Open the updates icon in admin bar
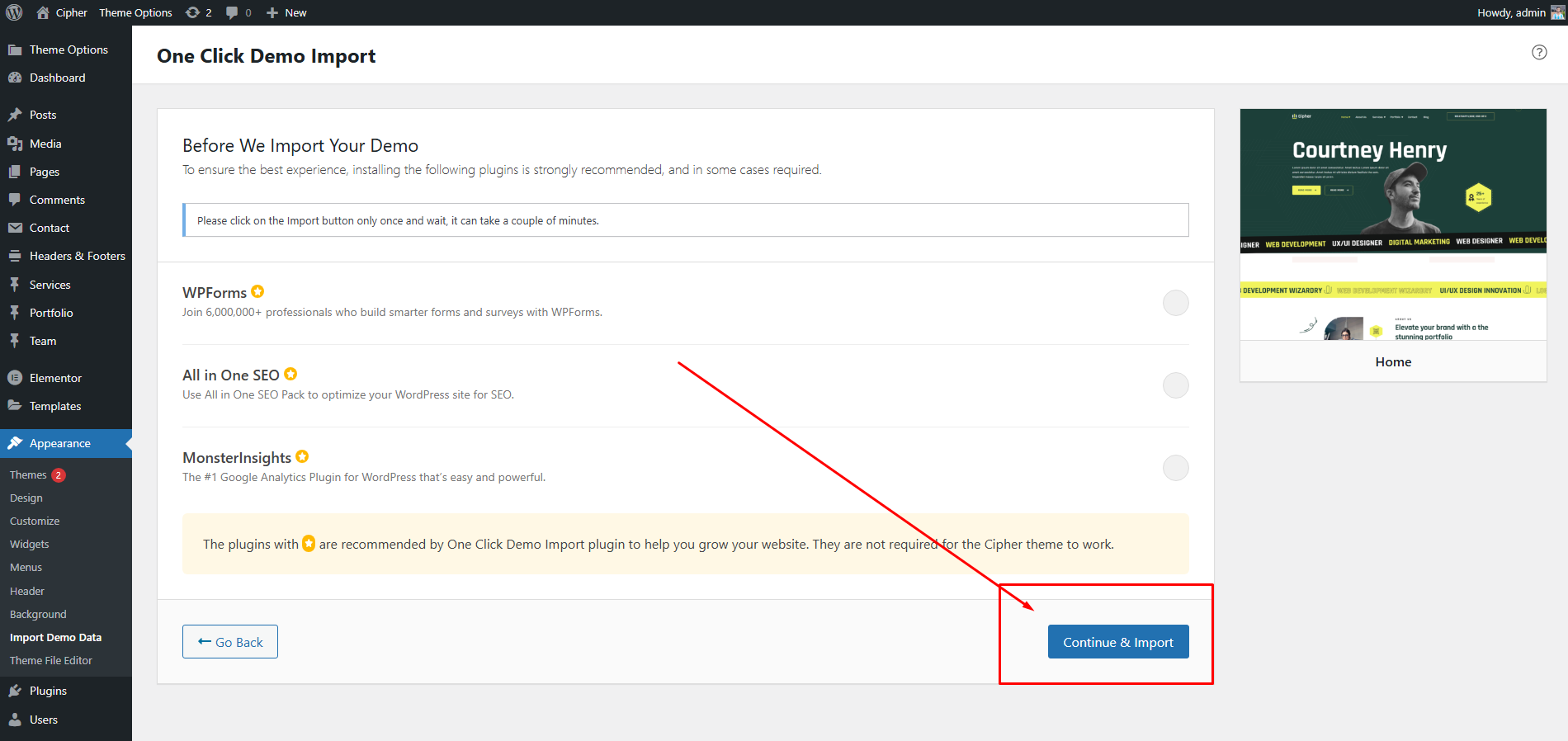Screen dimensions: 1568x741 coord(193,12)
